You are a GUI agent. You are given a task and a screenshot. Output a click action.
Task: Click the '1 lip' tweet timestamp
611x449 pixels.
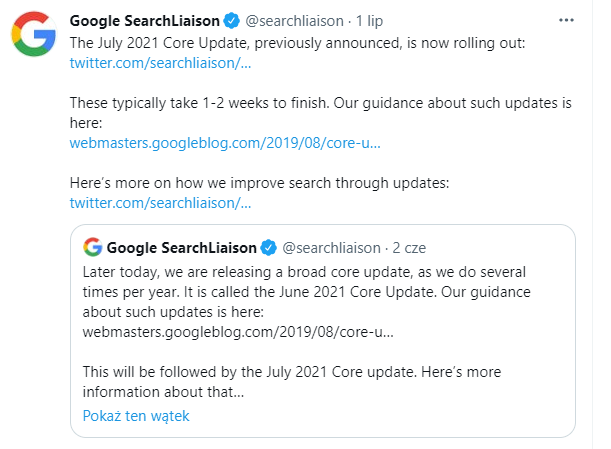click(369, 21)
